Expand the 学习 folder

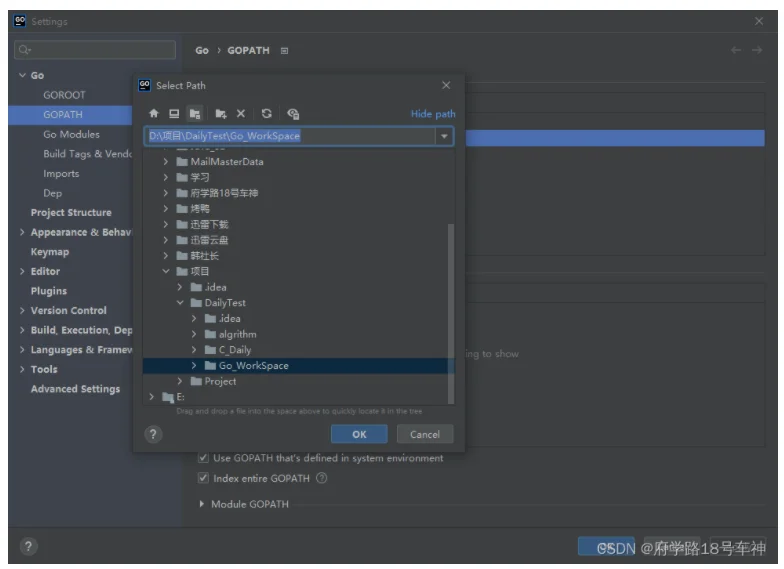[166, 177]
